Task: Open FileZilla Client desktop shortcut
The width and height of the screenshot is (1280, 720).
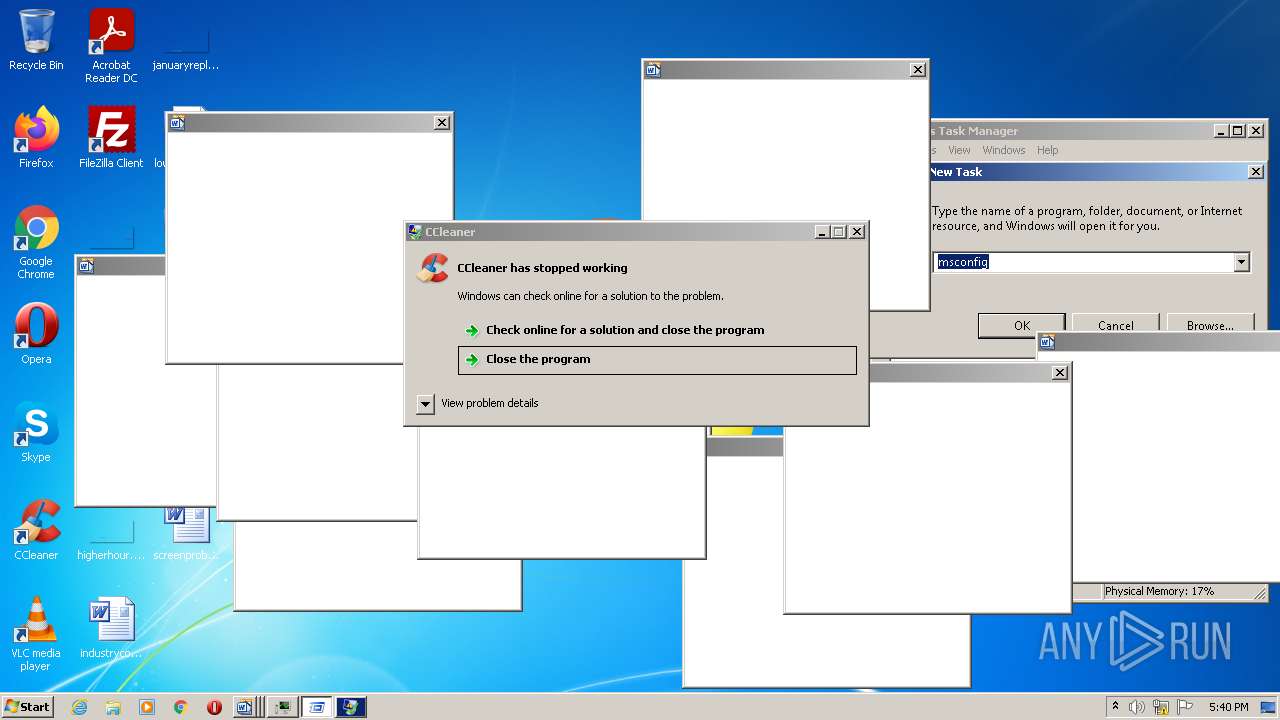Action: coord(111,138)
